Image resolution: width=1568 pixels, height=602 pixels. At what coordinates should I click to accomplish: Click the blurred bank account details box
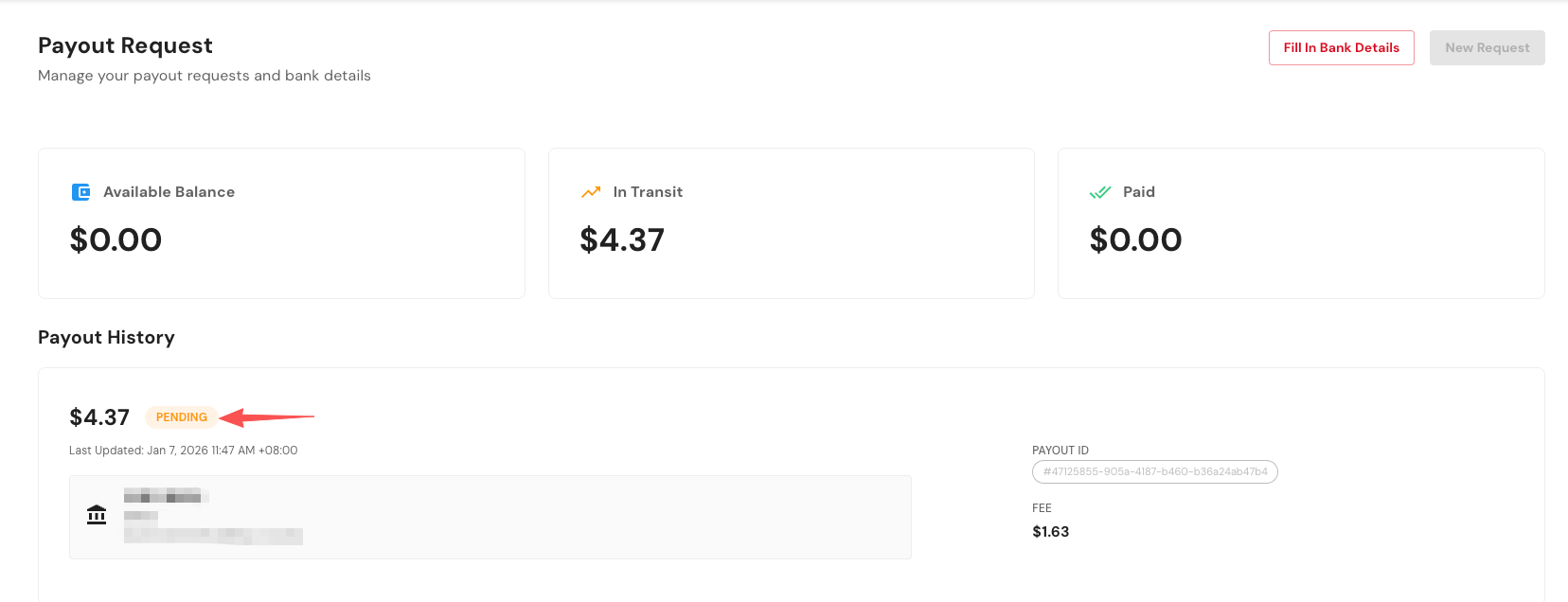point(490,517)
